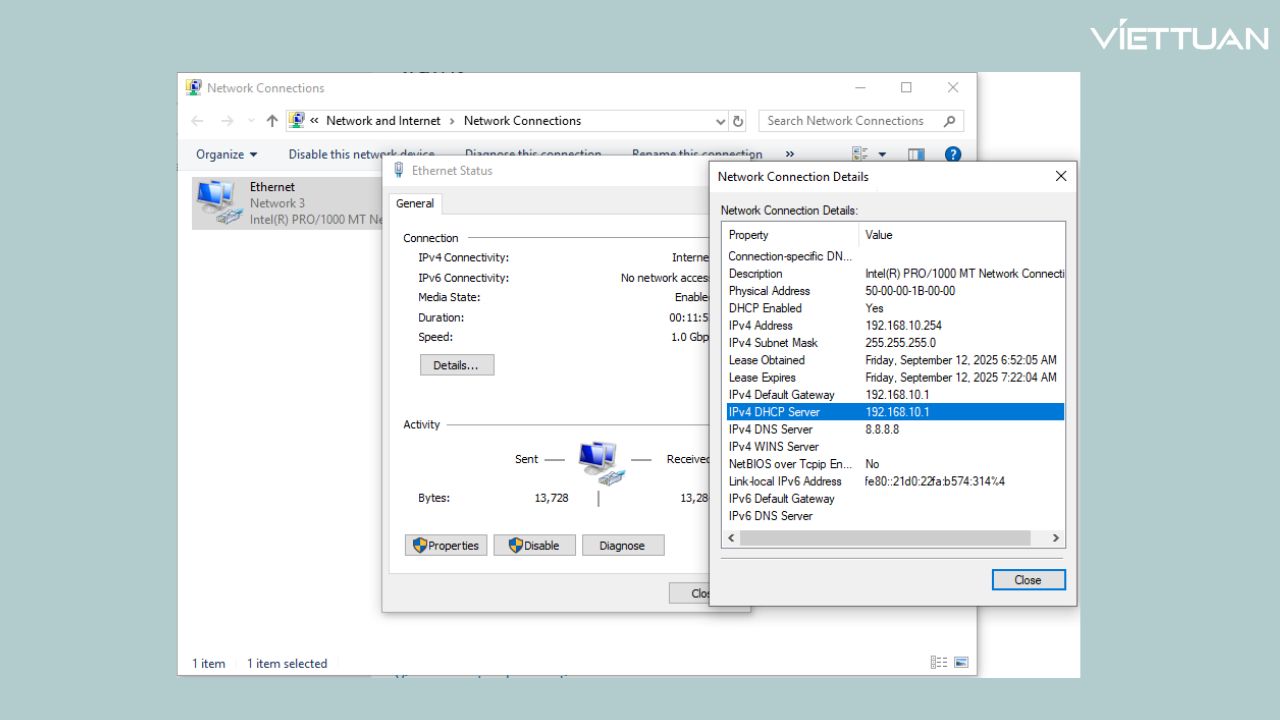Click the refresh icon beside address bar

pos(738,121)
